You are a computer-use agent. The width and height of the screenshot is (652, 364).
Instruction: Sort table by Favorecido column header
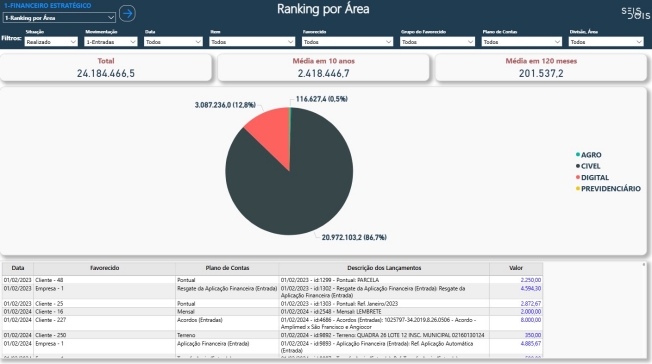[x=104, y=268]
